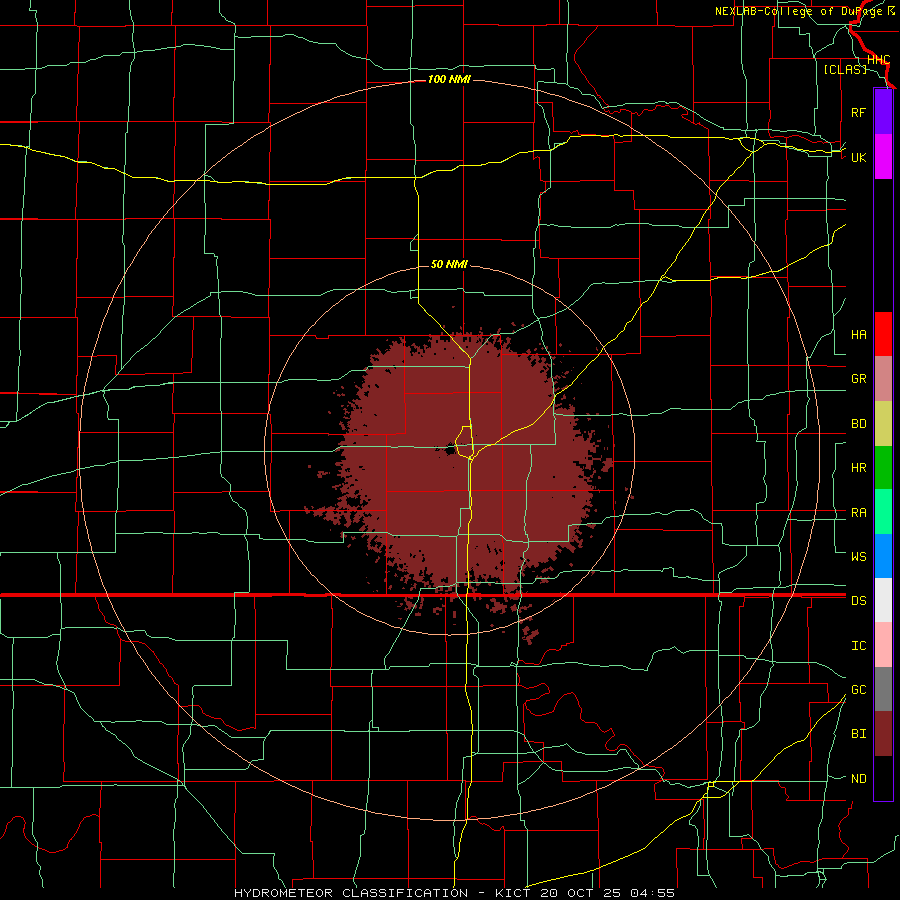Click the HHC product label
This screenshot has width=900, height=900.
pos(879,60)
